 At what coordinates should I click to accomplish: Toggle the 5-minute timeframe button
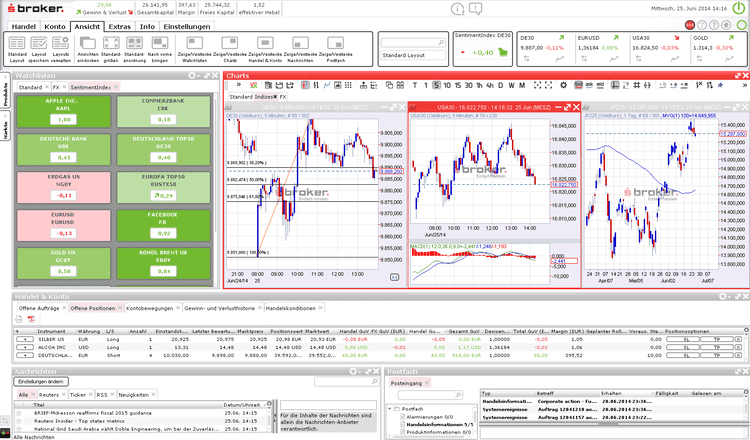[436, 85]
